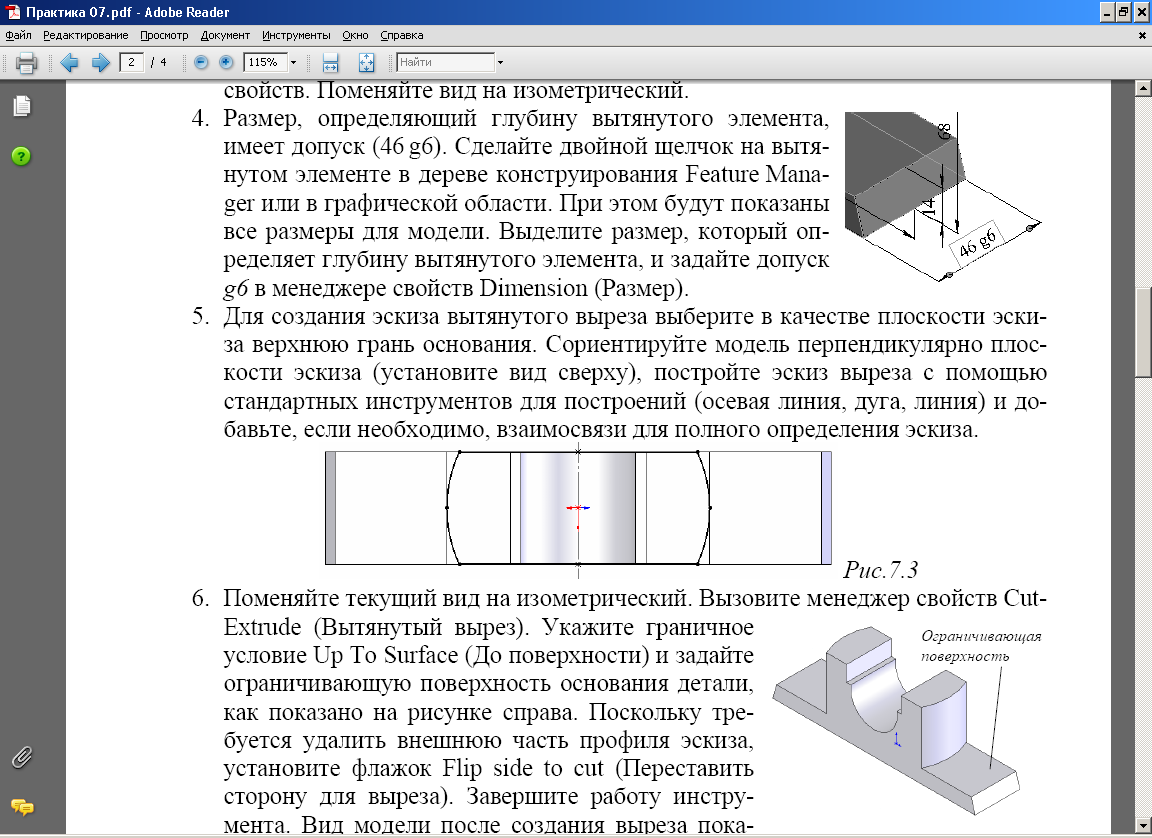Click the page number field showing 2
This screenshot has height=838, width=1152.
point(131,62)
